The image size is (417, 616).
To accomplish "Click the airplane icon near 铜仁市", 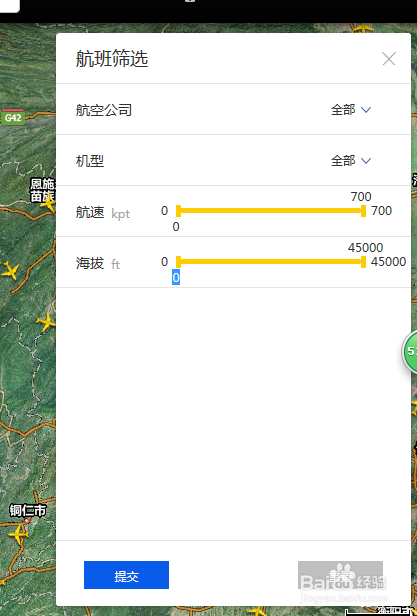I will pyautogui.click(x=18, y=535).
